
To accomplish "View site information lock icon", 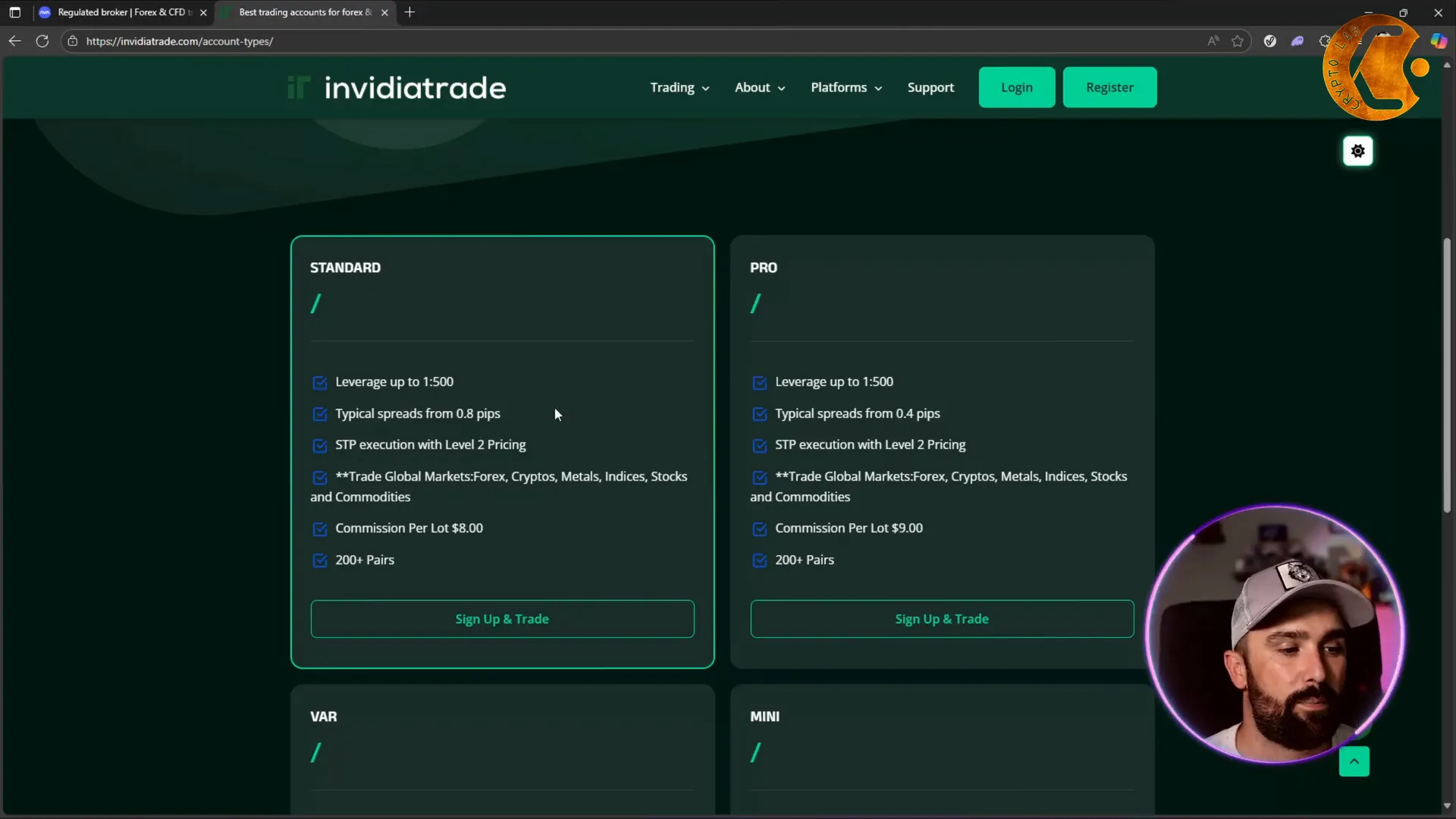I will click(x=73, y=41).
